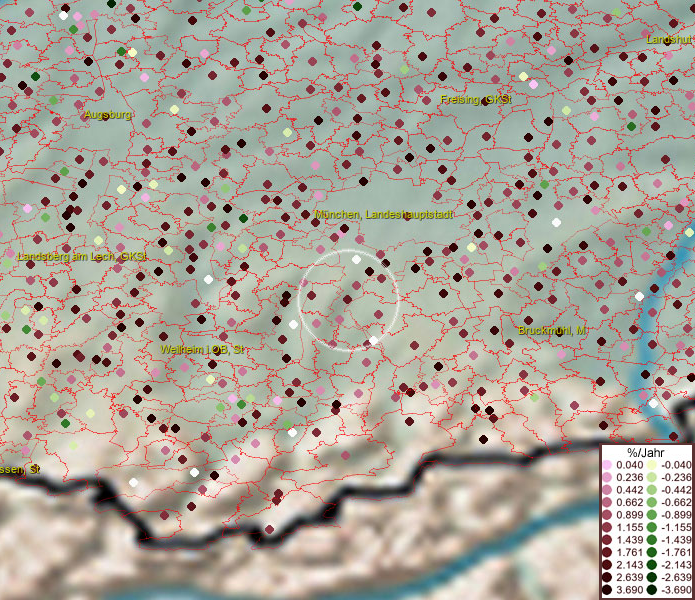The width and height of the screenshot is (695, 600).
Task: Click the white marker inside the white circle
Action: pos(356,259)
